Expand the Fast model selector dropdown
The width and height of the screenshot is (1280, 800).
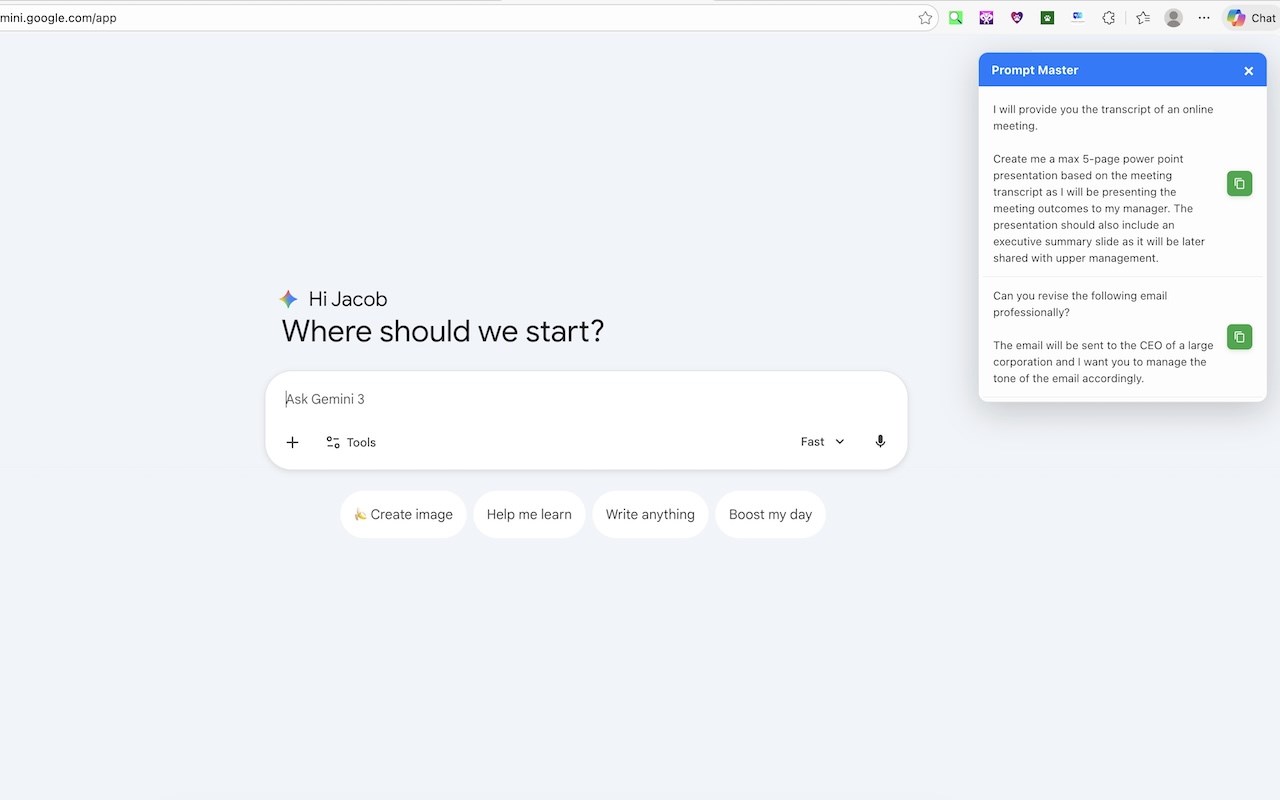point(822,442)
